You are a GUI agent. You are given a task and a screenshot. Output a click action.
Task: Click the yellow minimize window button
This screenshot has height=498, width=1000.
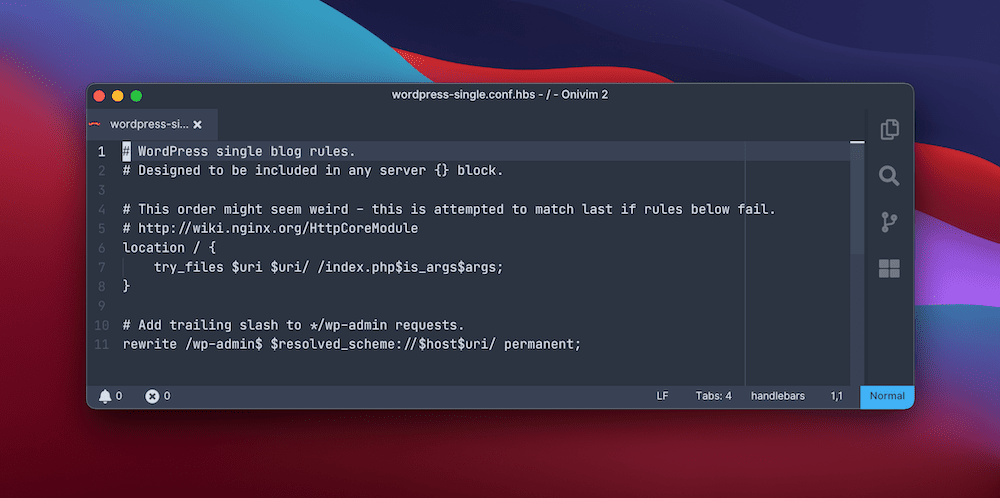pos(117,96)
